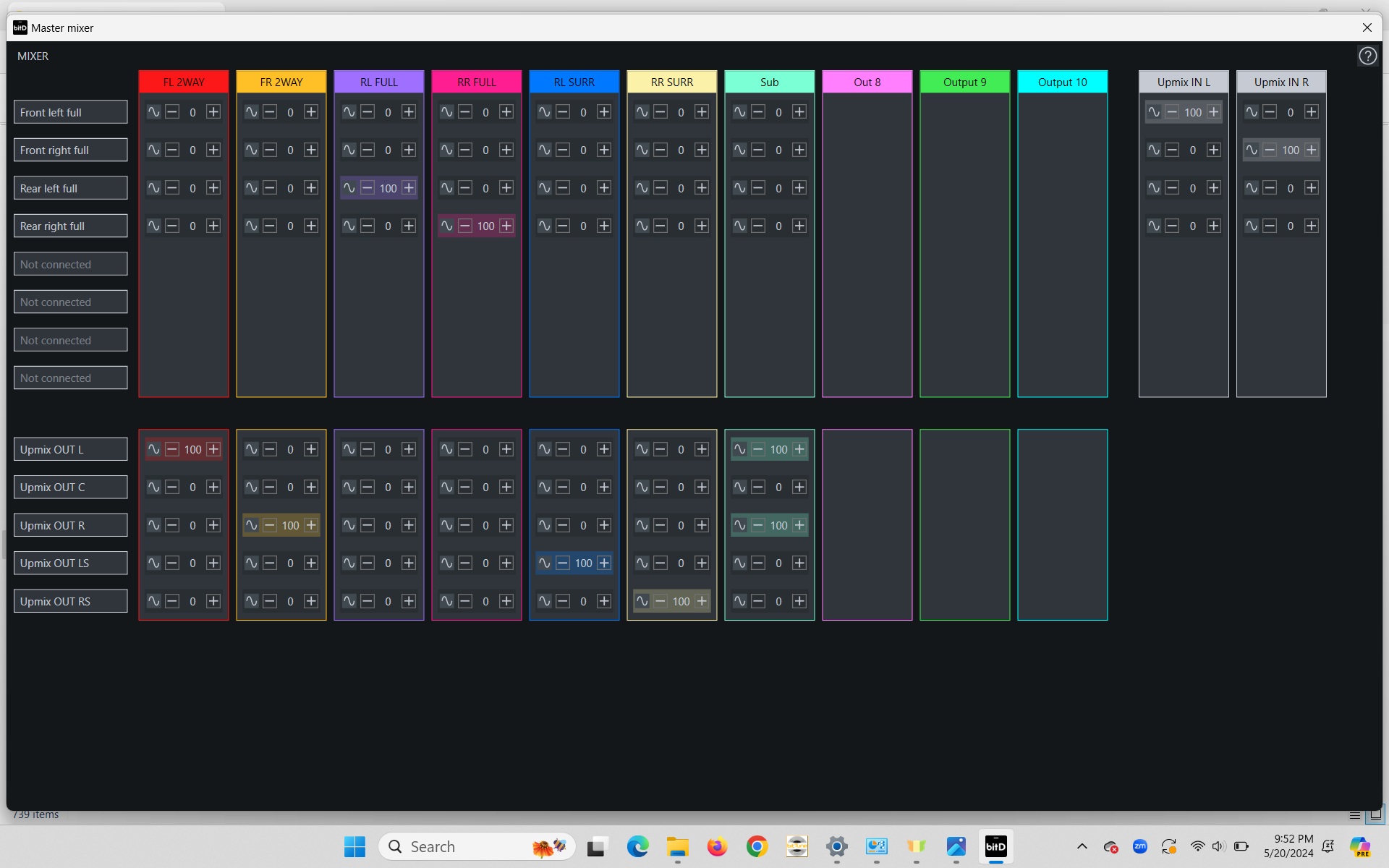Invert phase of Front right full in Upmix IN R

(1251, 150)
